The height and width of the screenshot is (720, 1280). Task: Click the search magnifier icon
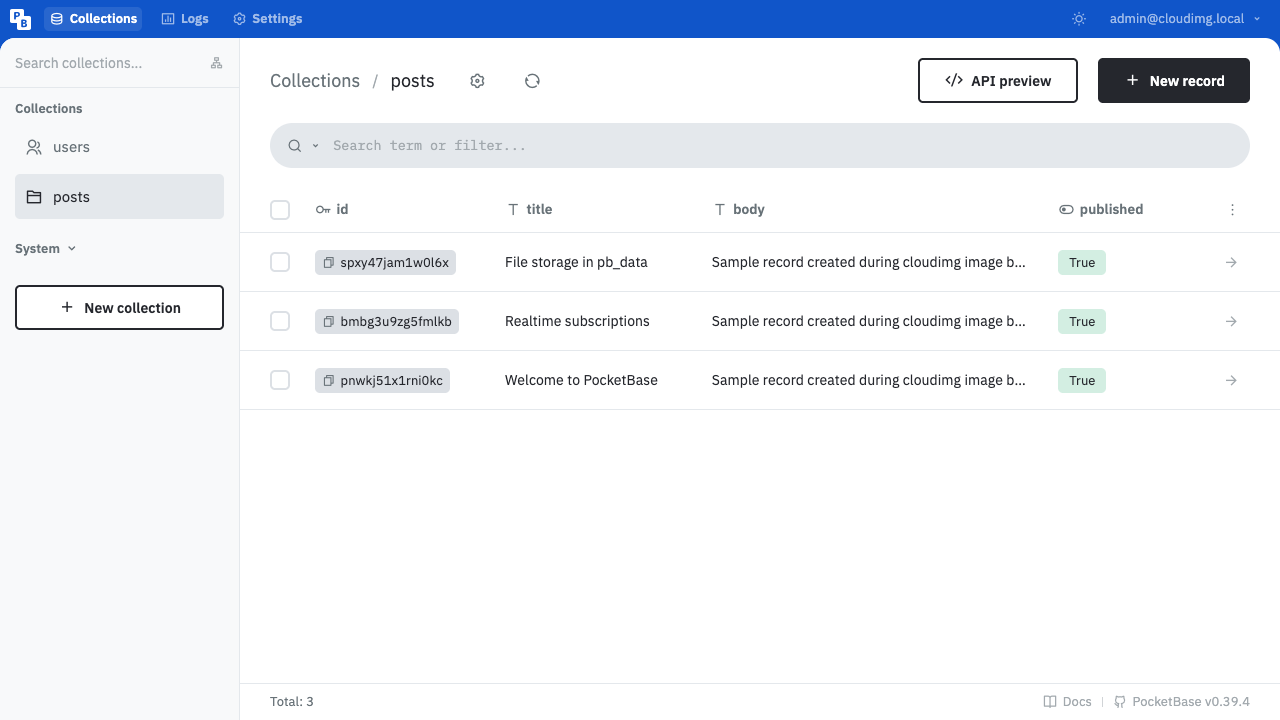[x=295, y=146]
